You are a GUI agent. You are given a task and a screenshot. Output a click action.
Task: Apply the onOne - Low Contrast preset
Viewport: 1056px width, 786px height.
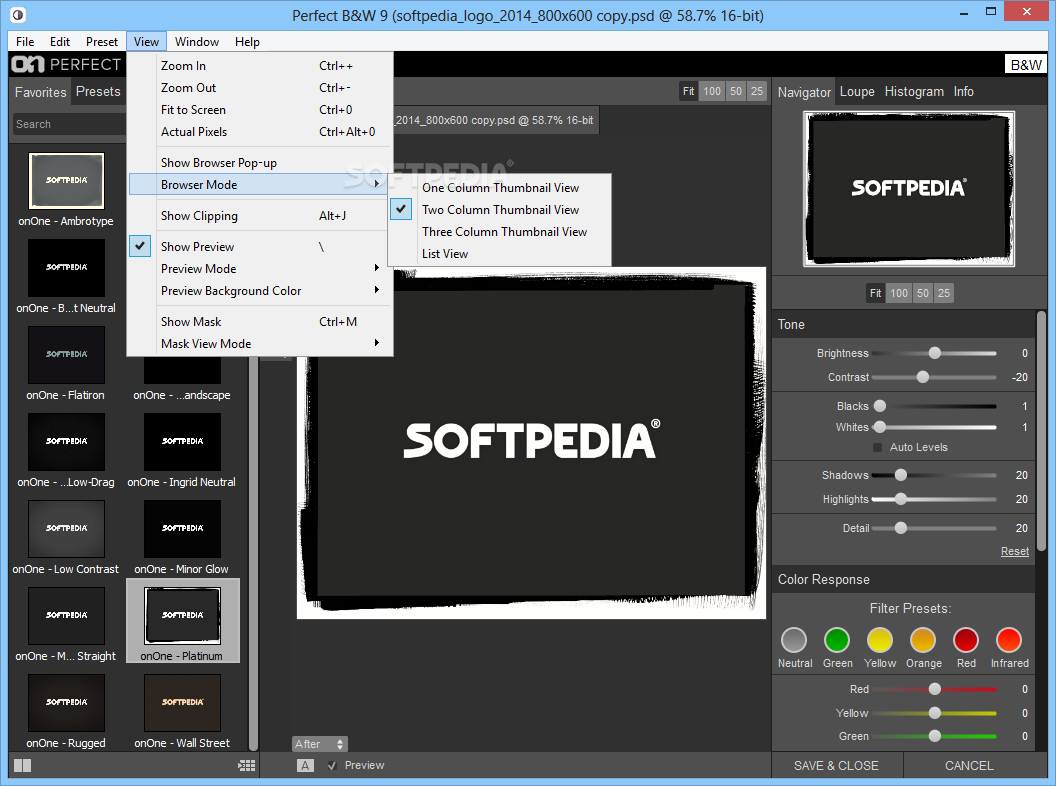(66, 529)
